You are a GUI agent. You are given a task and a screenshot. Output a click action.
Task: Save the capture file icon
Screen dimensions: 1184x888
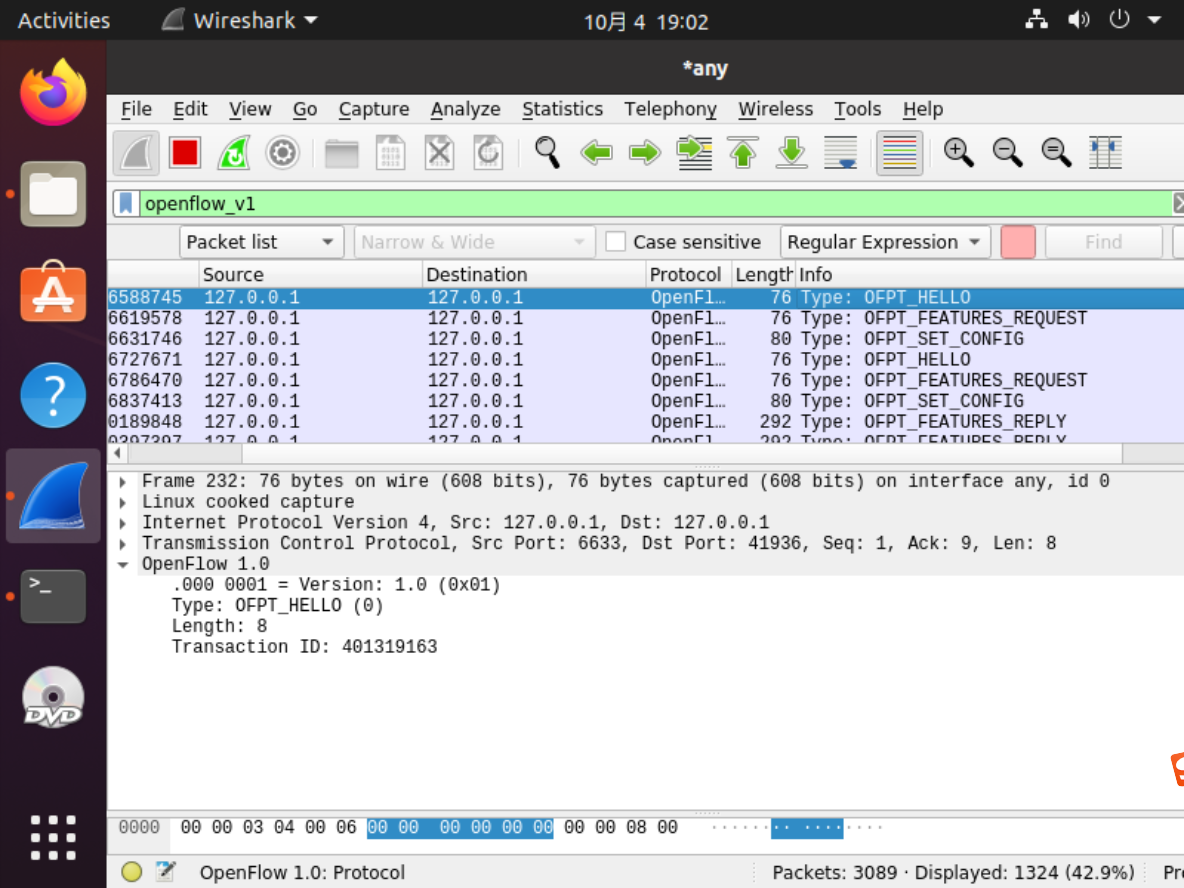pos(390,153)
